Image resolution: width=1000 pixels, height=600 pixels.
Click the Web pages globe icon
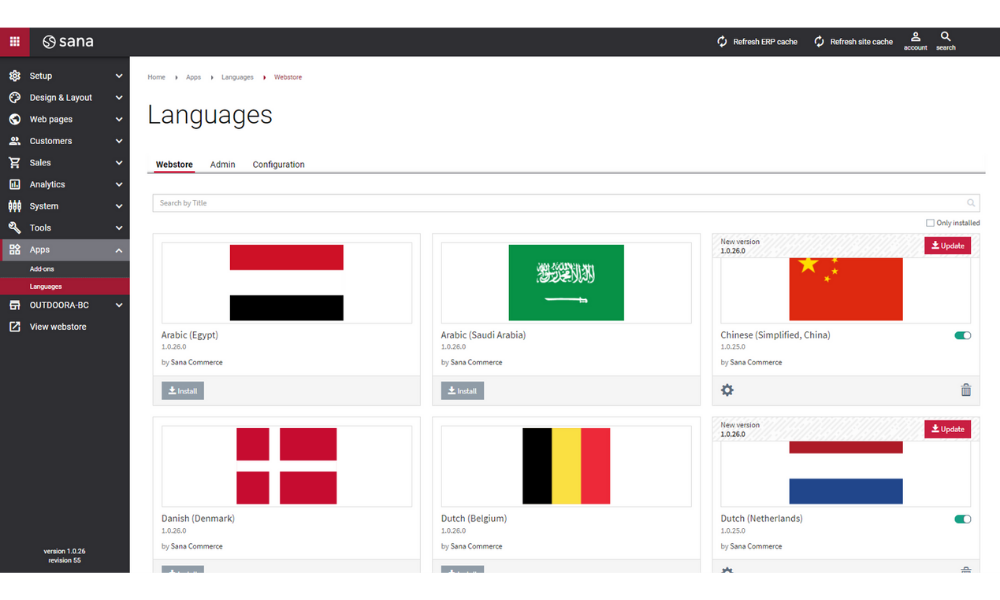(x=15, y=119)
